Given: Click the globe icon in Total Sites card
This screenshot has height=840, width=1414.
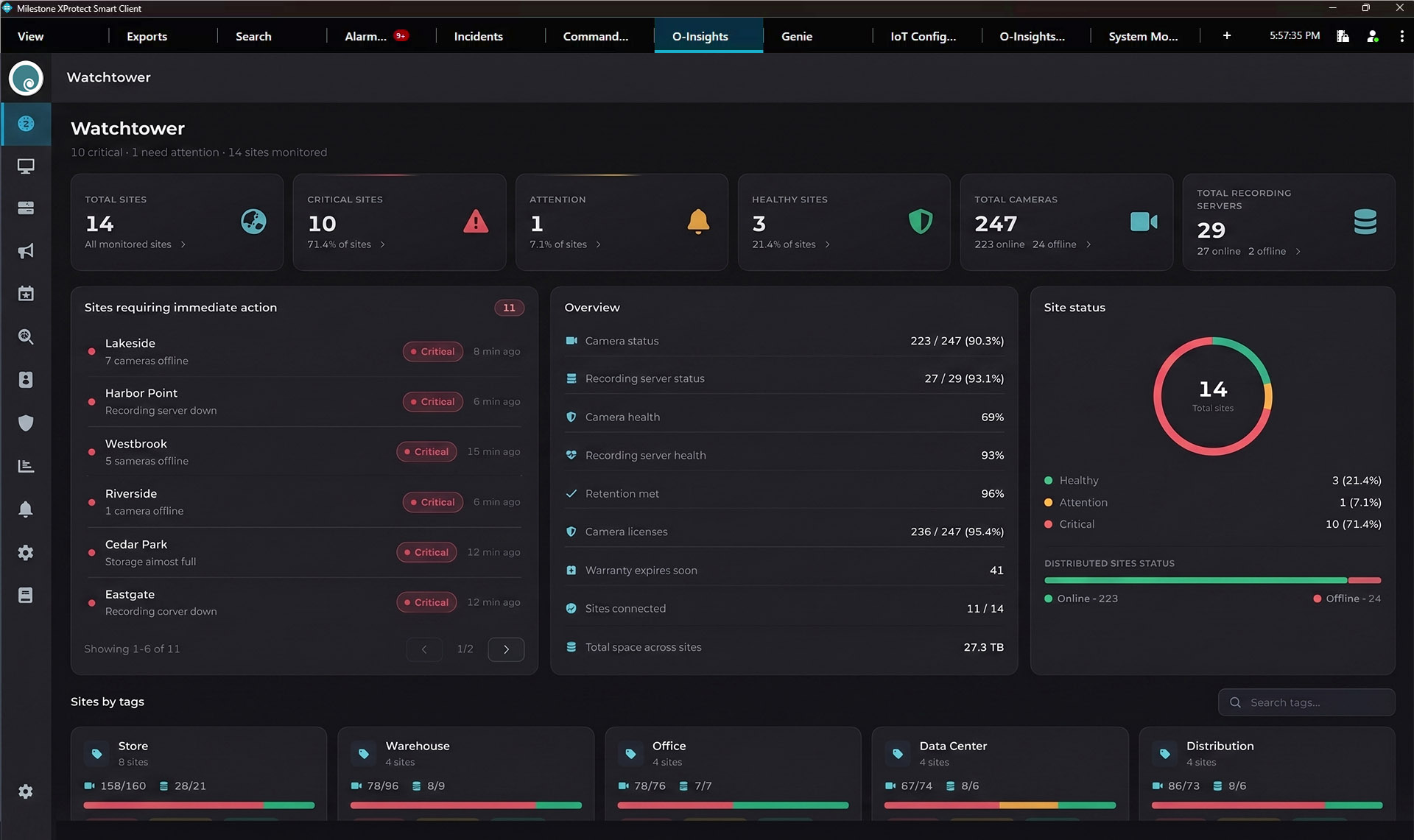Looking at the screenshot, I should click(x=253, y=222).
